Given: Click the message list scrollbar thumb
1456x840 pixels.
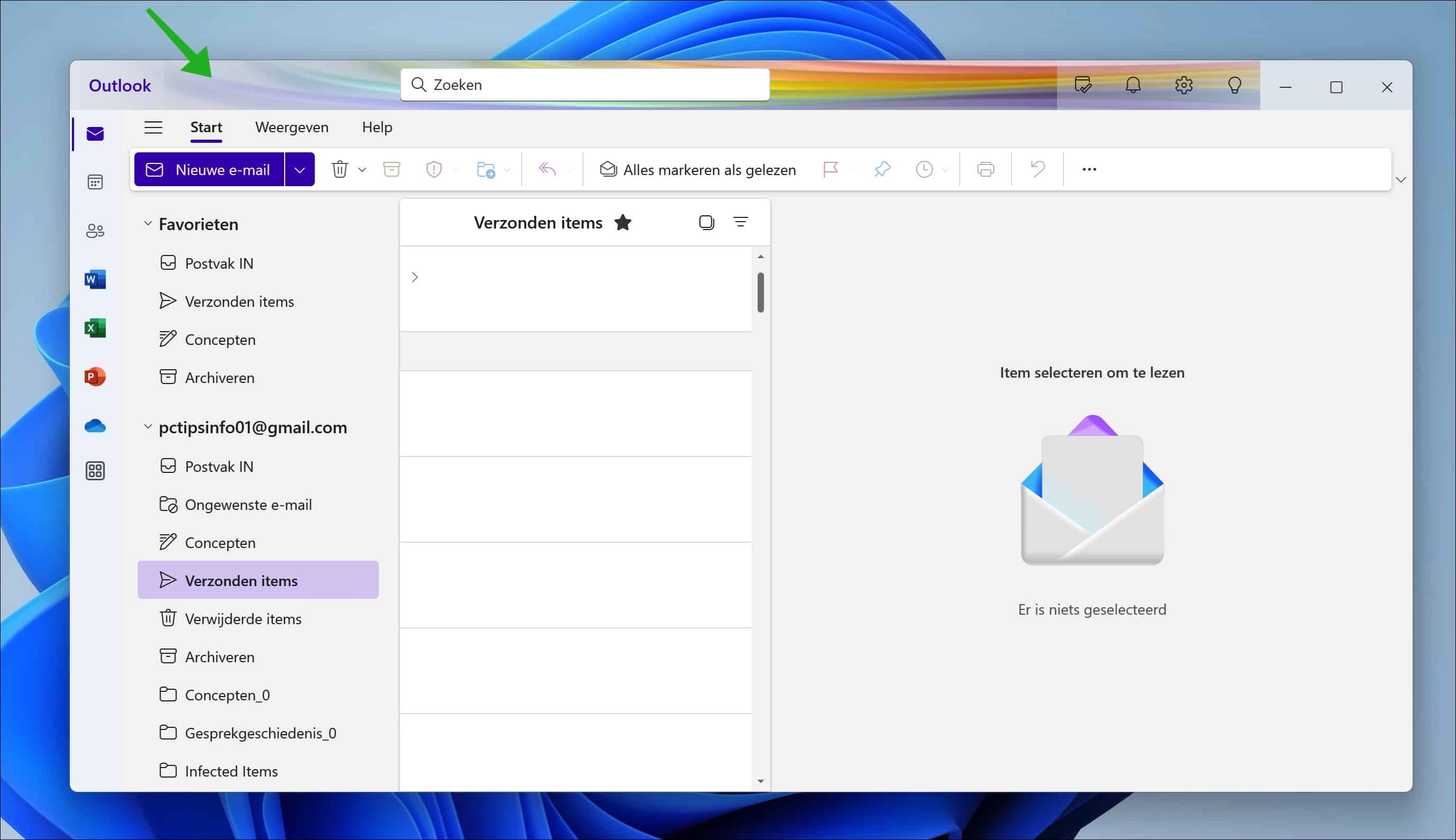Looking at the screenshot, I should tap(760, 293).
